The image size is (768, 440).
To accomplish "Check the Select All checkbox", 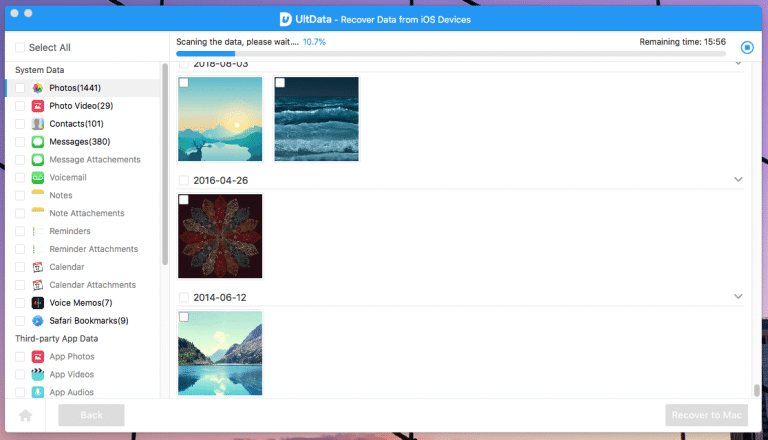I will [20, 47].
